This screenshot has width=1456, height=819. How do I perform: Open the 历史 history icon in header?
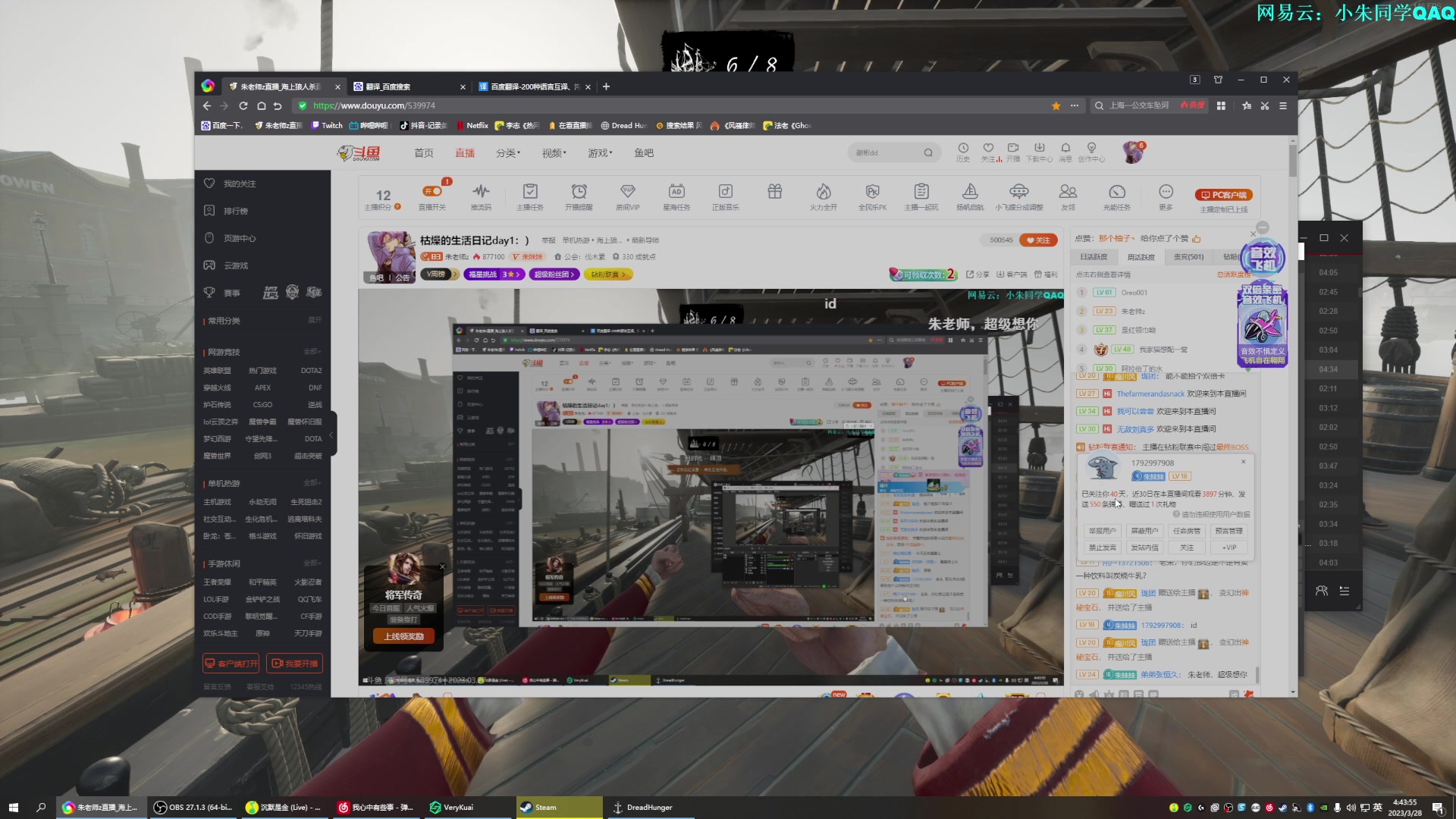[963, 152]
